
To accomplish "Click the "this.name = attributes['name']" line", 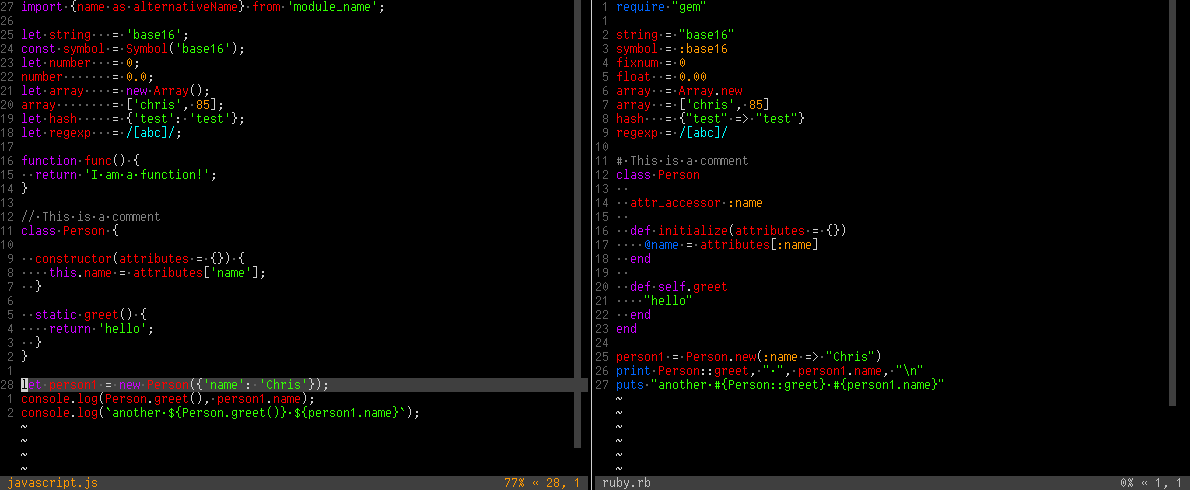I will pos(143,273).
